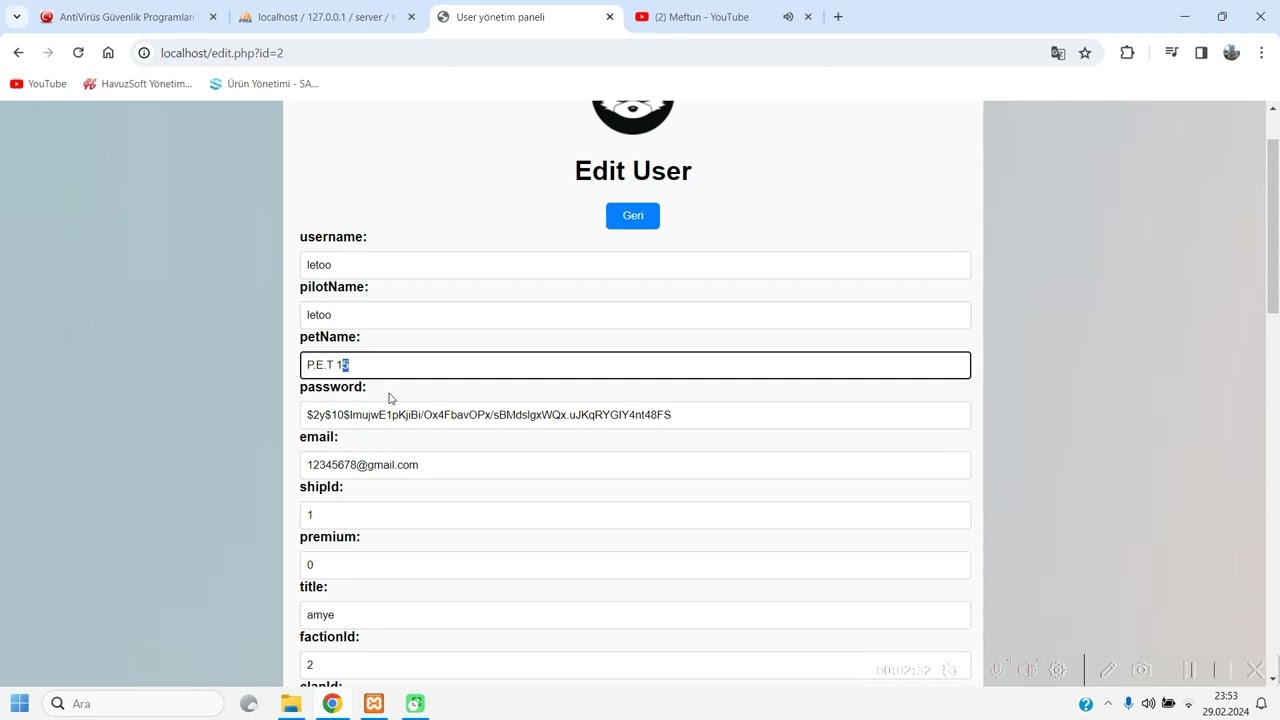Toggle the recorder speaker icon
This screenshot has height=720, width=1280.
[x=1027, y=670]
